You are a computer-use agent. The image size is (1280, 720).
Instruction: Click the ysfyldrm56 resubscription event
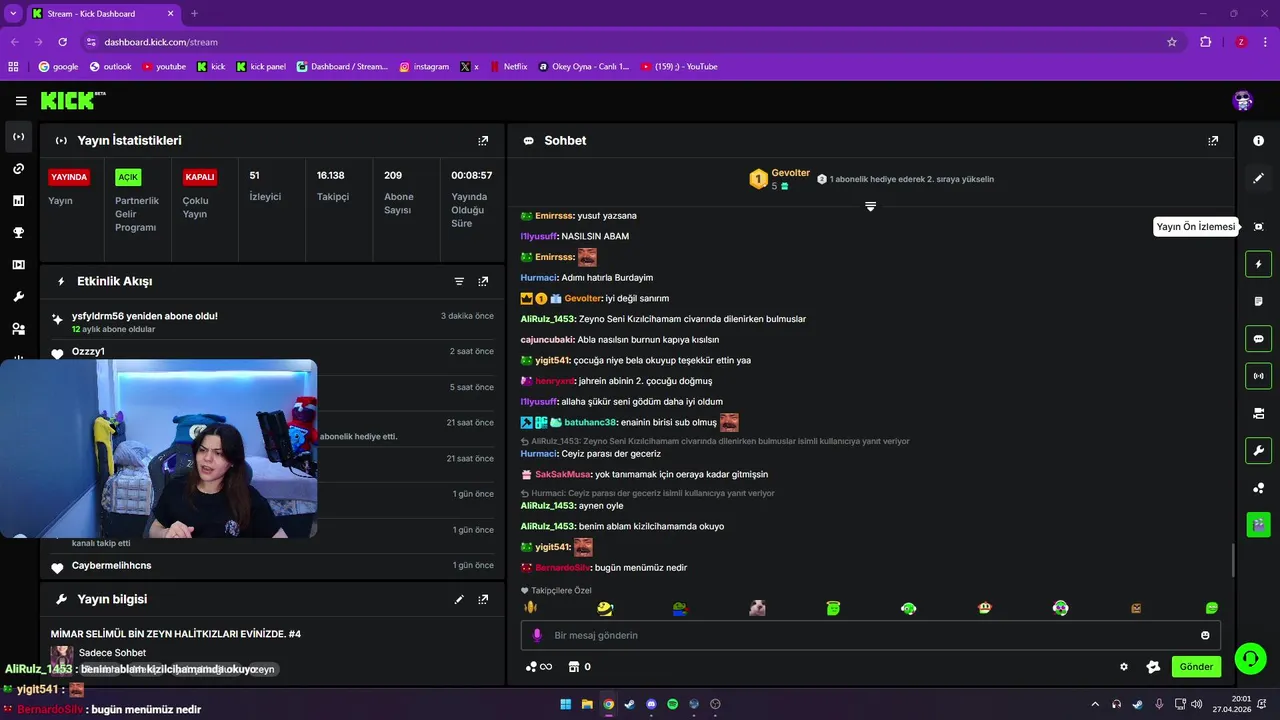point(272,322)
